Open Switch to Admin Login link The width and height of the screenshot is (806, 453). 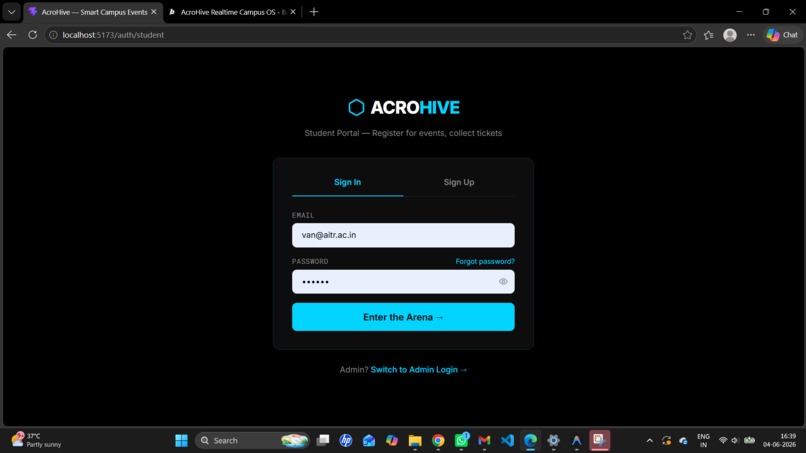[x=418, y=370]
